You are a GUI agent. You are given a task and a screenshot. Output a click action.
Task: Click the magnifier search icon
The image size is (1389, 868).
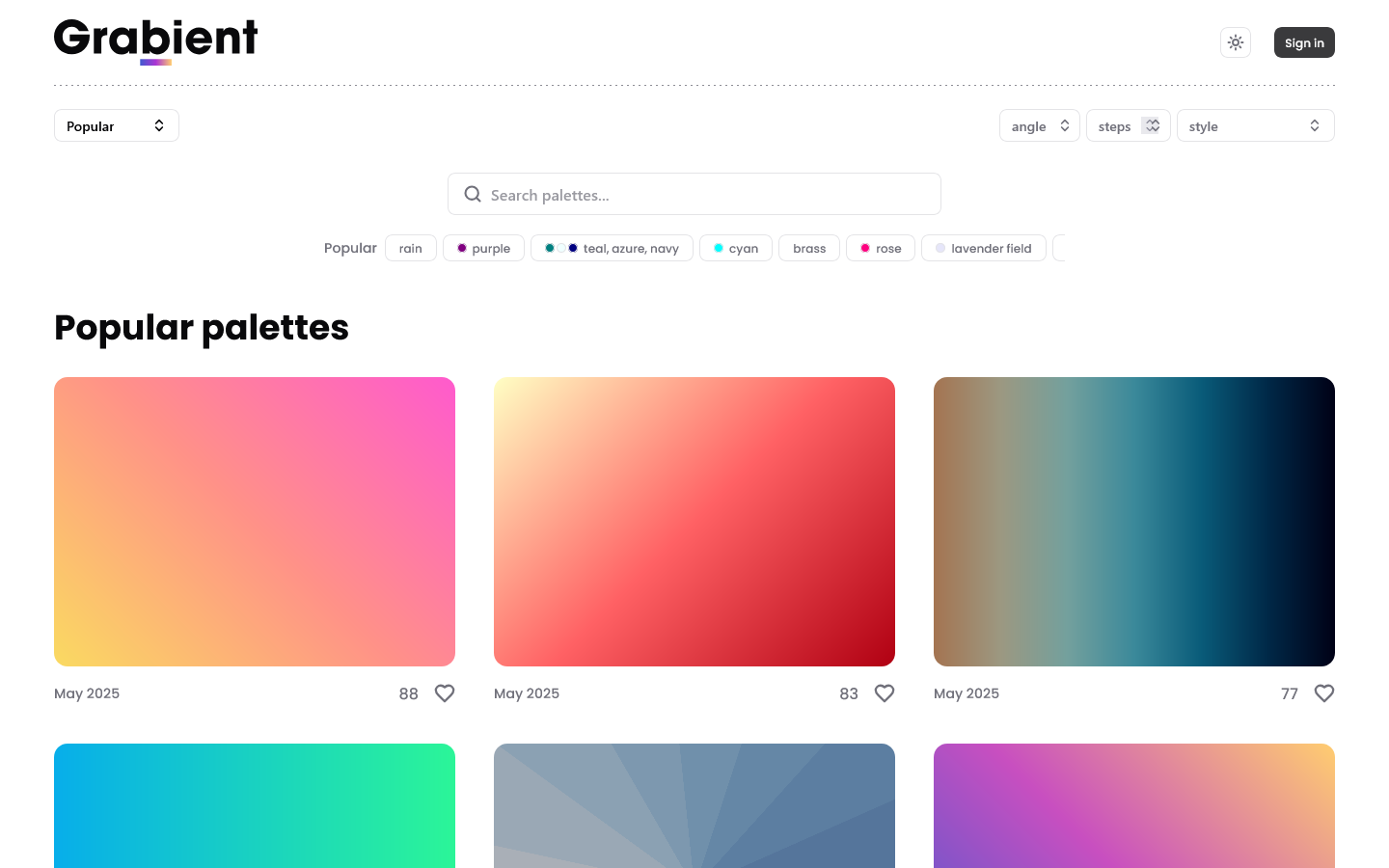(473, 194)
